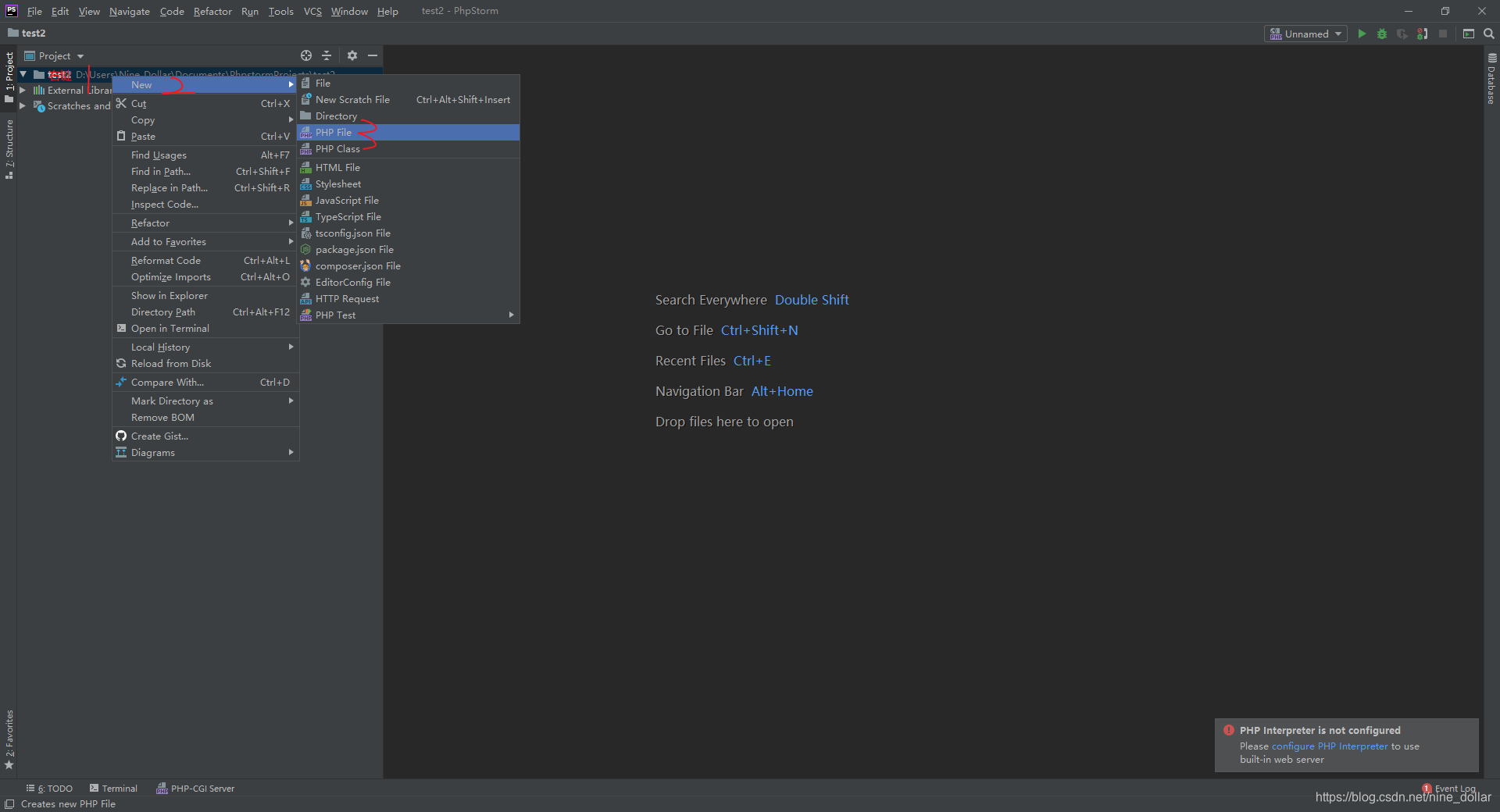Collapse the test2 project tree node
This screenshot has width=1500, height=812.
tap(23, 74)
